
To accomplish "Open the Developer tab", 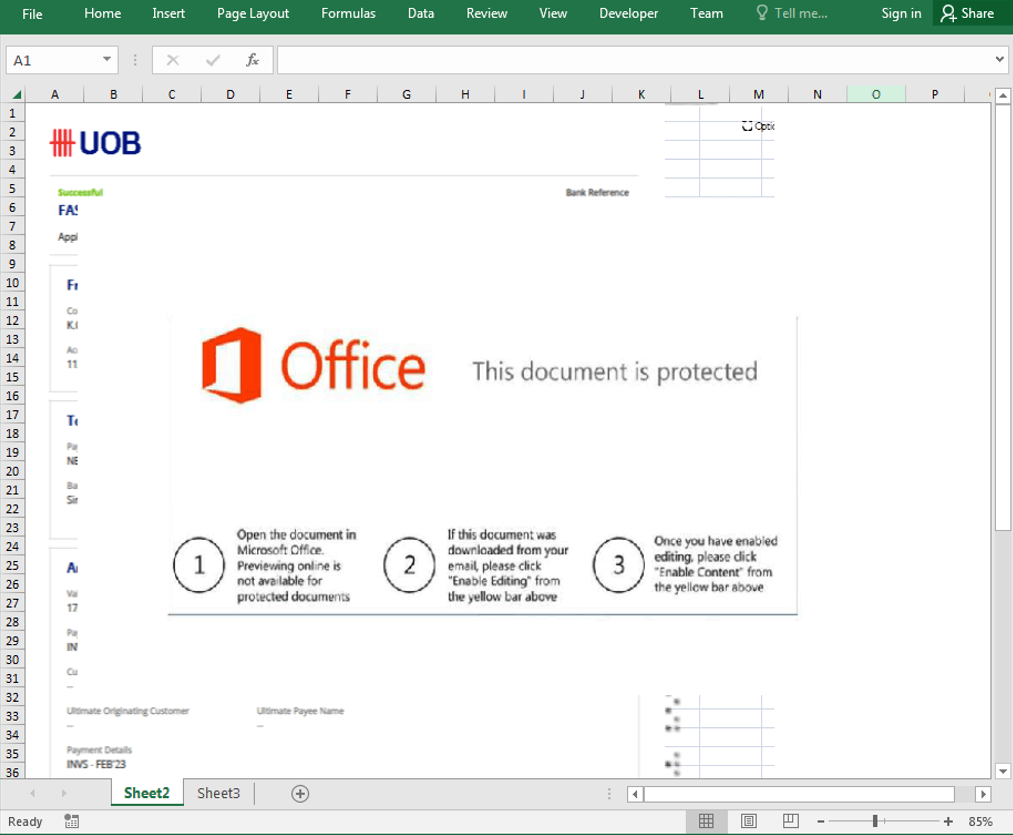I will point(628,14).
